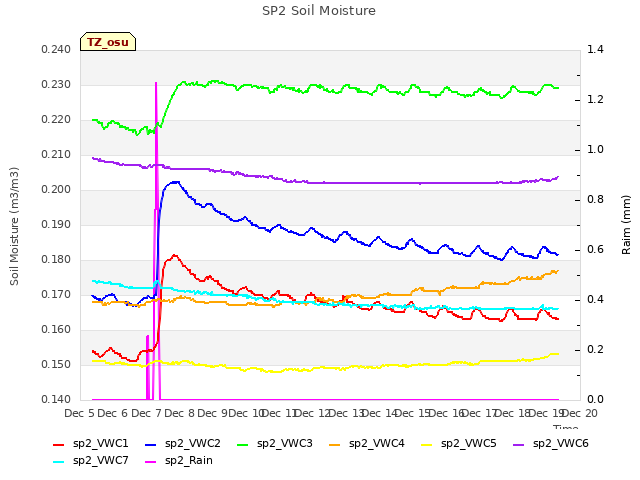Click the 1.4 right axis value
This screenshot has height=480, width=640.
click(595, 50)
